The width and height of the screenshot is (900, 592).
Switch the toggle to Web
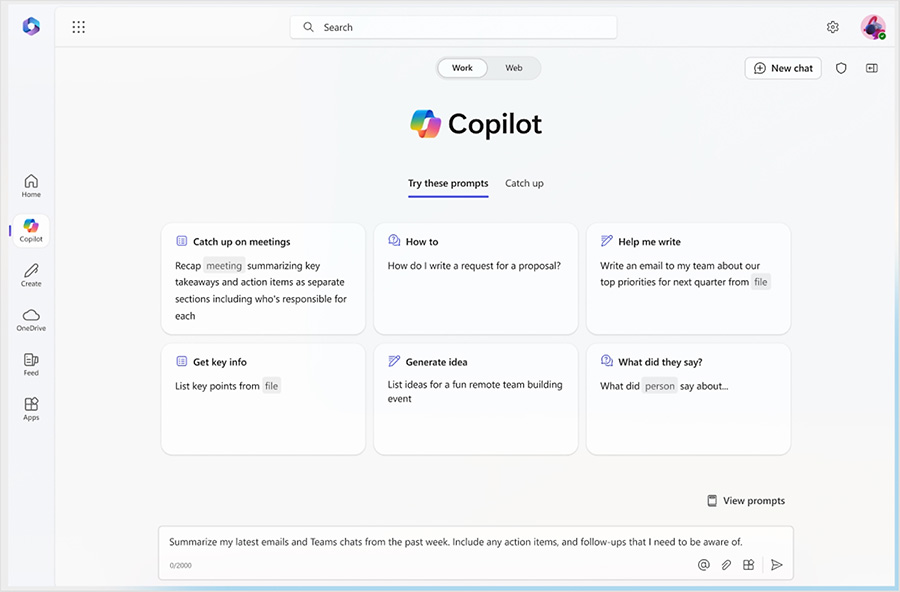514,68
